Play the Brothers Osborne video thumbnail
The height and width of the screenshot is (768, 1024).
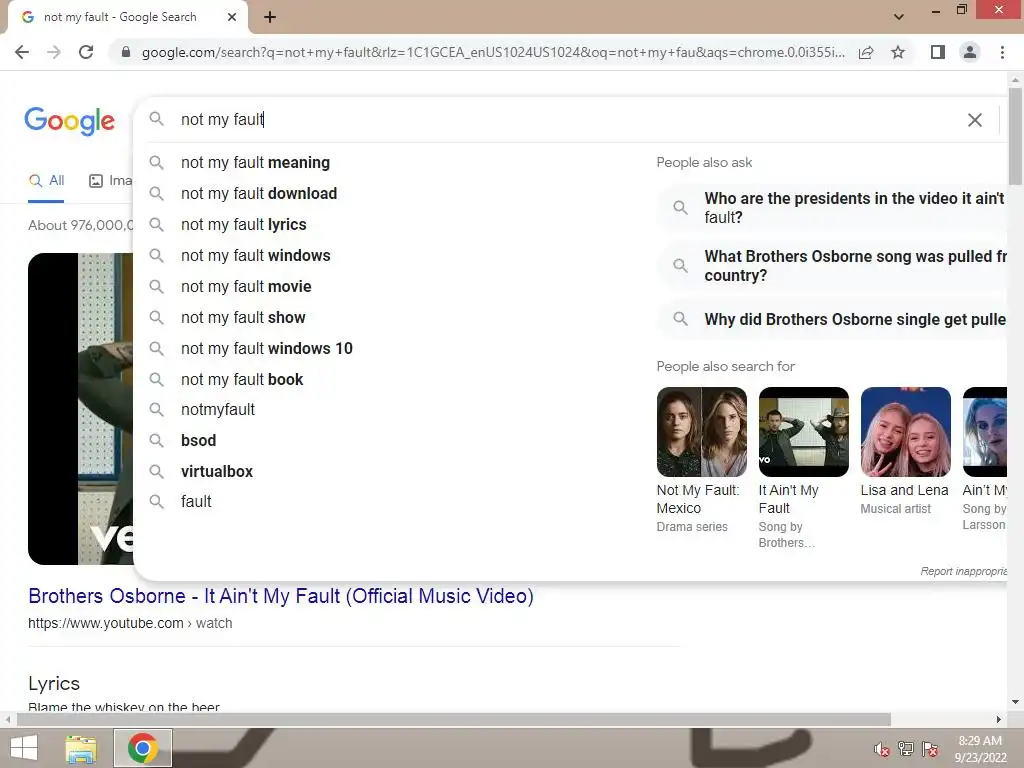coord(80,409)
